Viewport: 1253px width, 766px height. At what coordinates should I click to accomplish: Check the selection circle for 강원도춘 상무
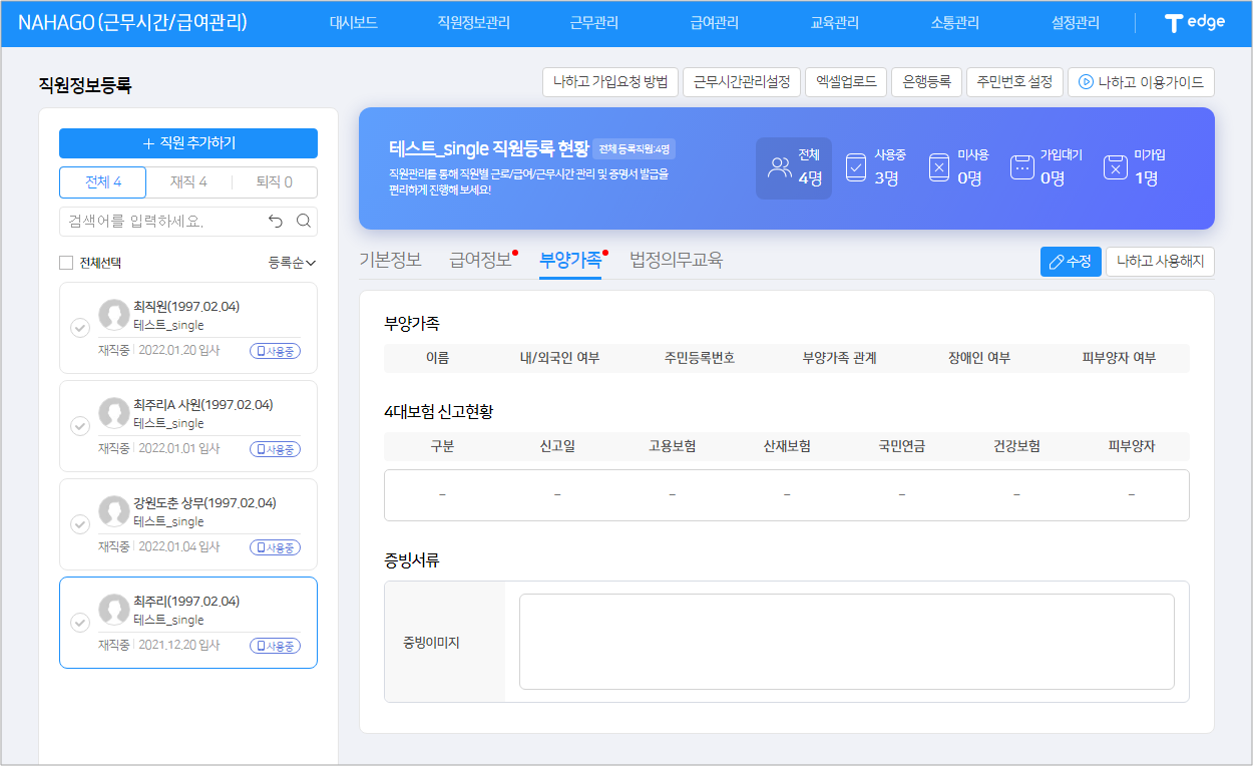80,524
